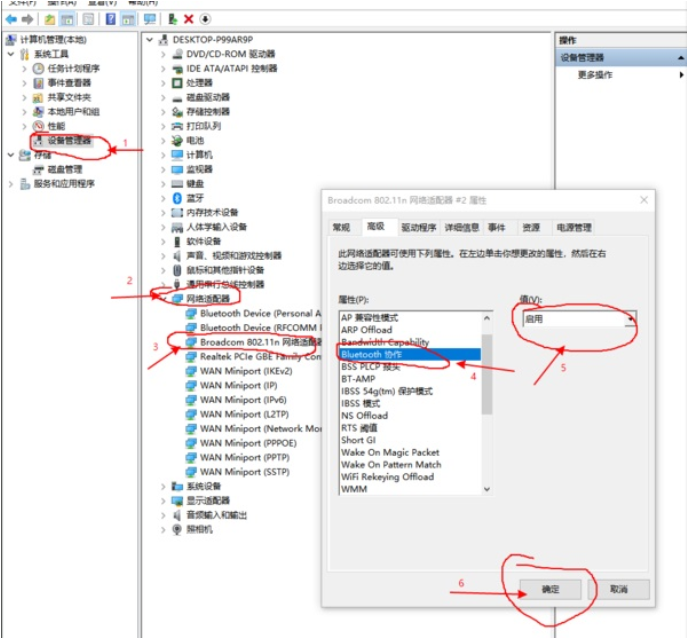Select 设备管理器 in the left tree
The image size is (687, 638).
coord(69,140)
